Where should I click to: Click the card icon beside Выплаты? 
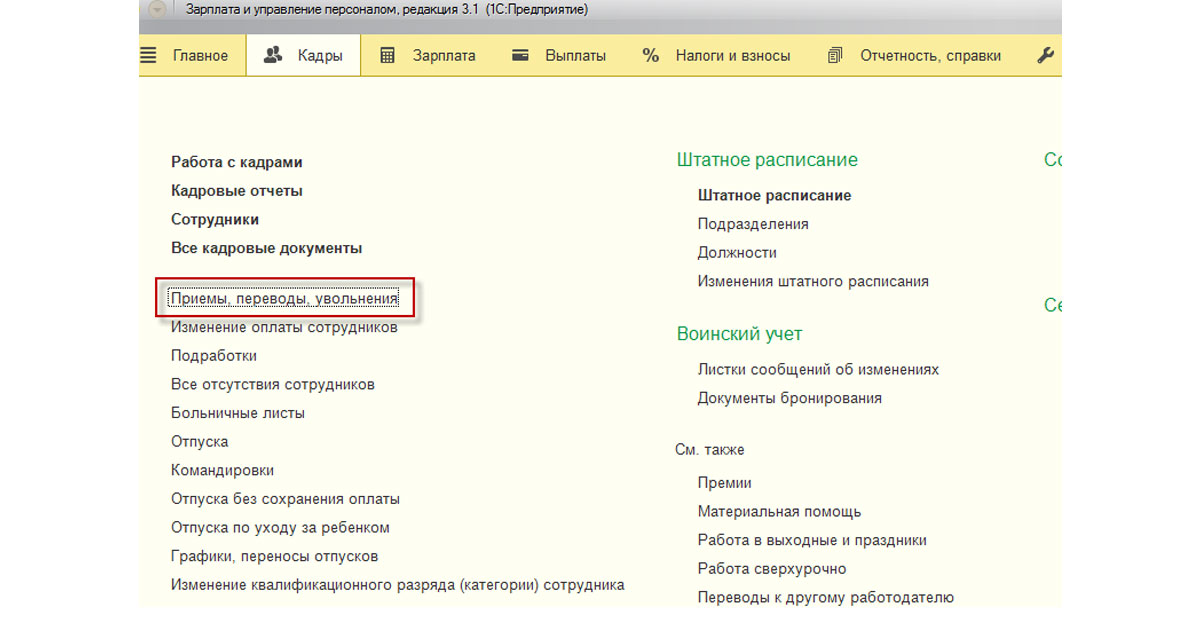click(520, 56)
